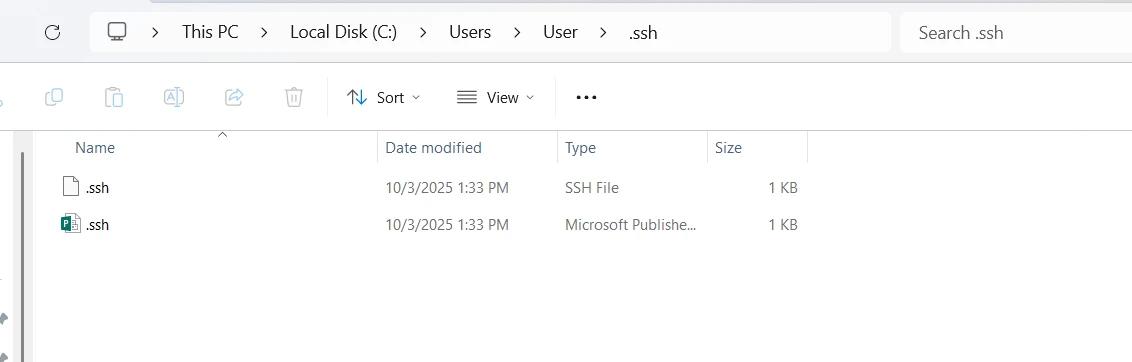The image size is (1132, 362).
Task: Click the Search .ssh field
Action: pos(1015,33)
